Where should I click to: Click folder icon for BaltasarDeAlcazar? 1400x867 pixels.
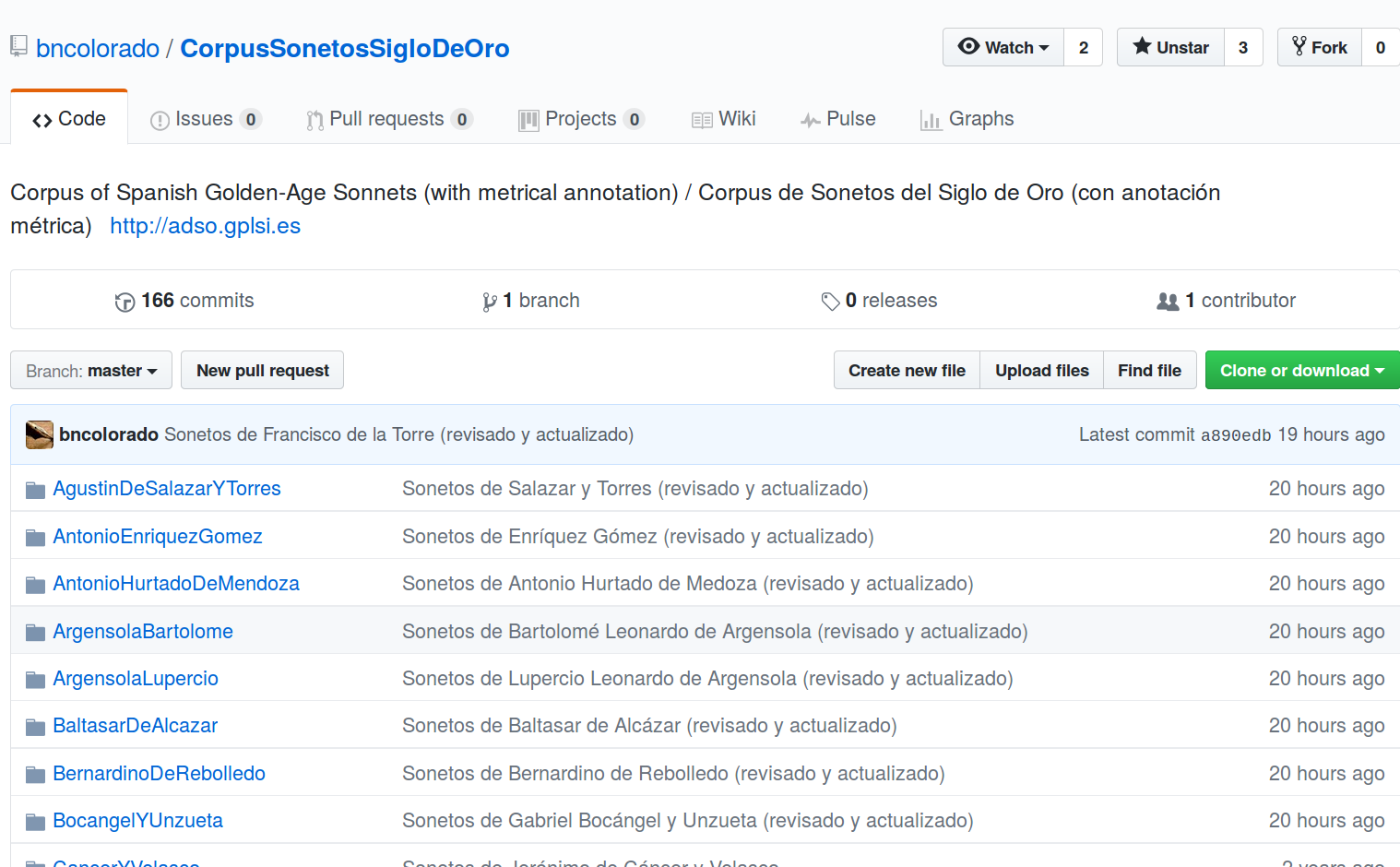[x=35, y=727]
